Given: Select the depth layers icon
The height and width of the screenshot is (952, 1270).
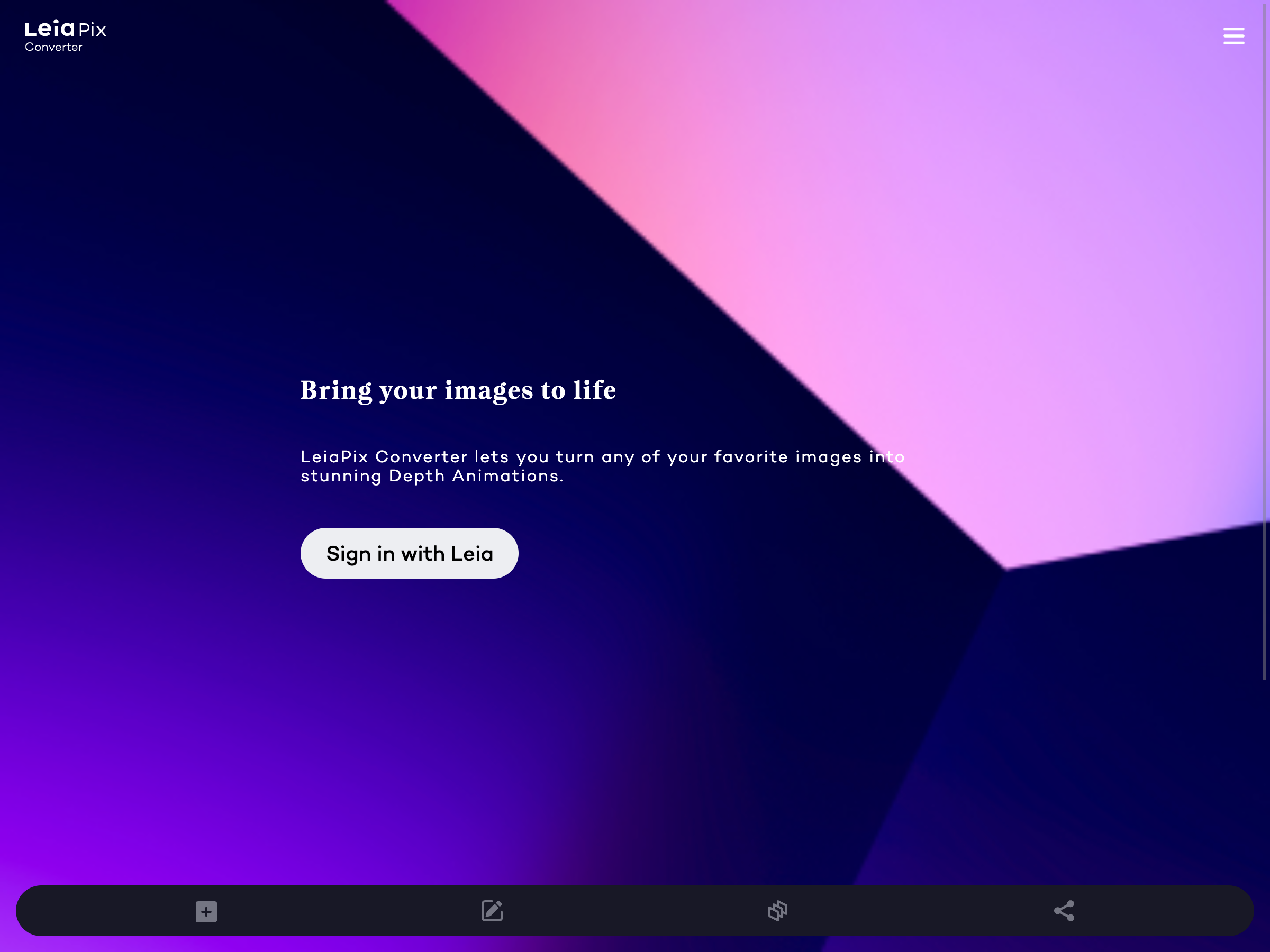Looking at the screenshot, I should pyautogui.click(x=778, y=911).
